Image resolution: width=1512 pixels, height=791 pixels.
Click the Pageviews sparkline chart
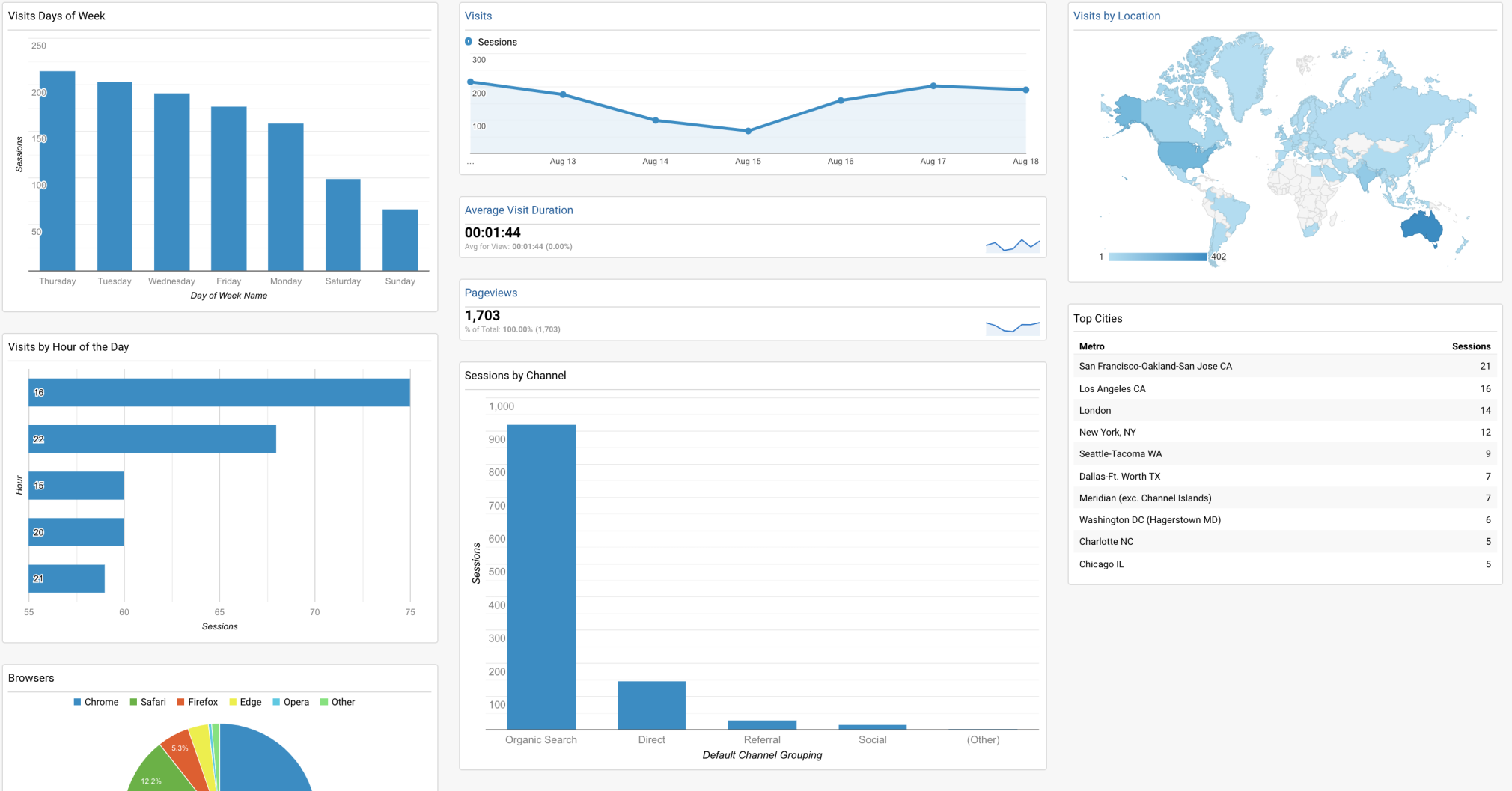tap(1012, 327)
